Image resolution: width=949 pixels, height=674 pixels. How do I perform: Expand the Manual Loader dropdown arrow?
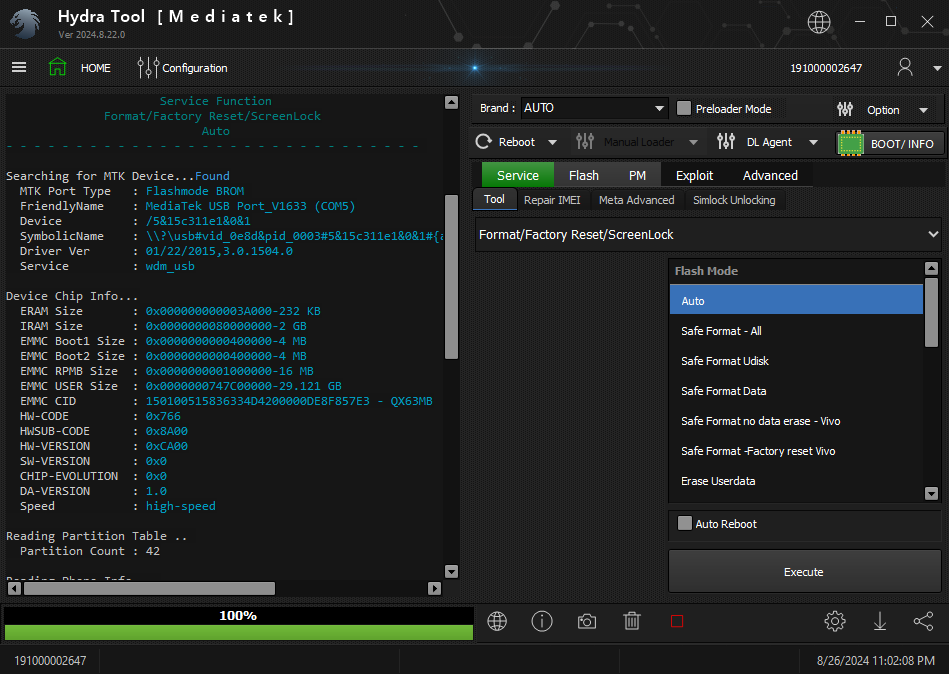pyautogui.click(x=694, y=142)
